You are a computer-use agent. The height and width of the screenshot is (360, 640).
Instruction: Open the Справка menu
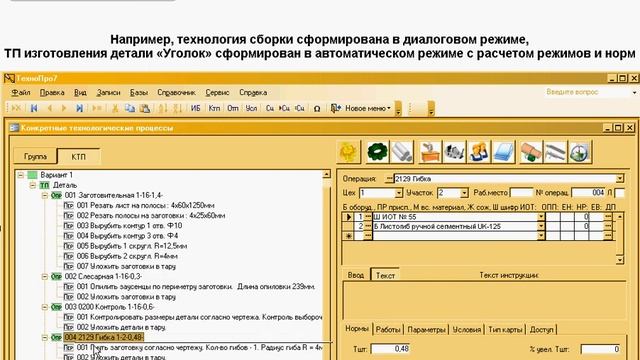(253, 93)
